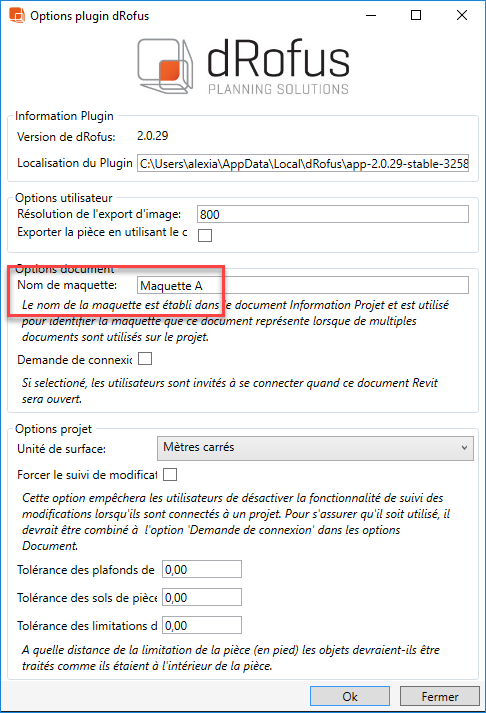Click the dRofus Planning Solutions logo
Image resolution: width=486 pixels, height=713 pixels.
click(243, 66)
